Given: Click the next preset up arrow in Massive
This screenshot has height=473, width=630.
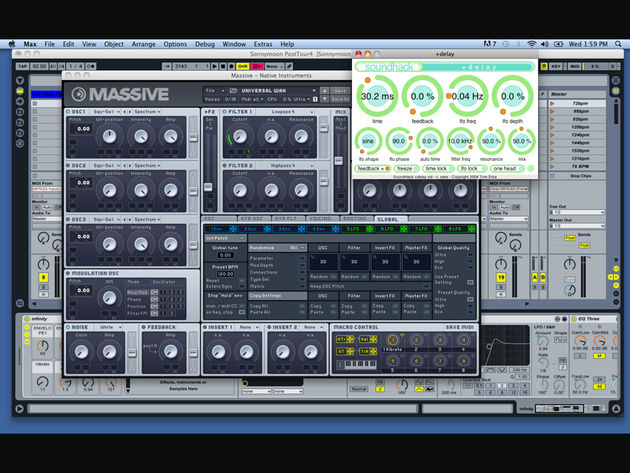Looking at the screenshot, I should tap(325, 90).
